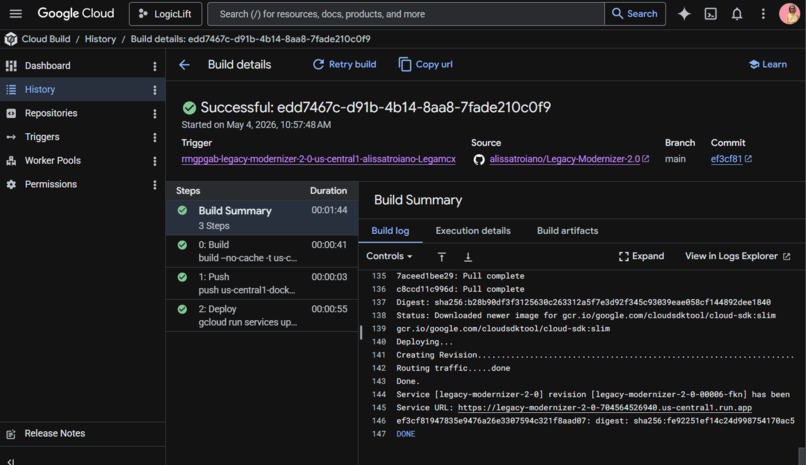
Task: Switch to the Build log tab
Action: (x=390, y=231)
